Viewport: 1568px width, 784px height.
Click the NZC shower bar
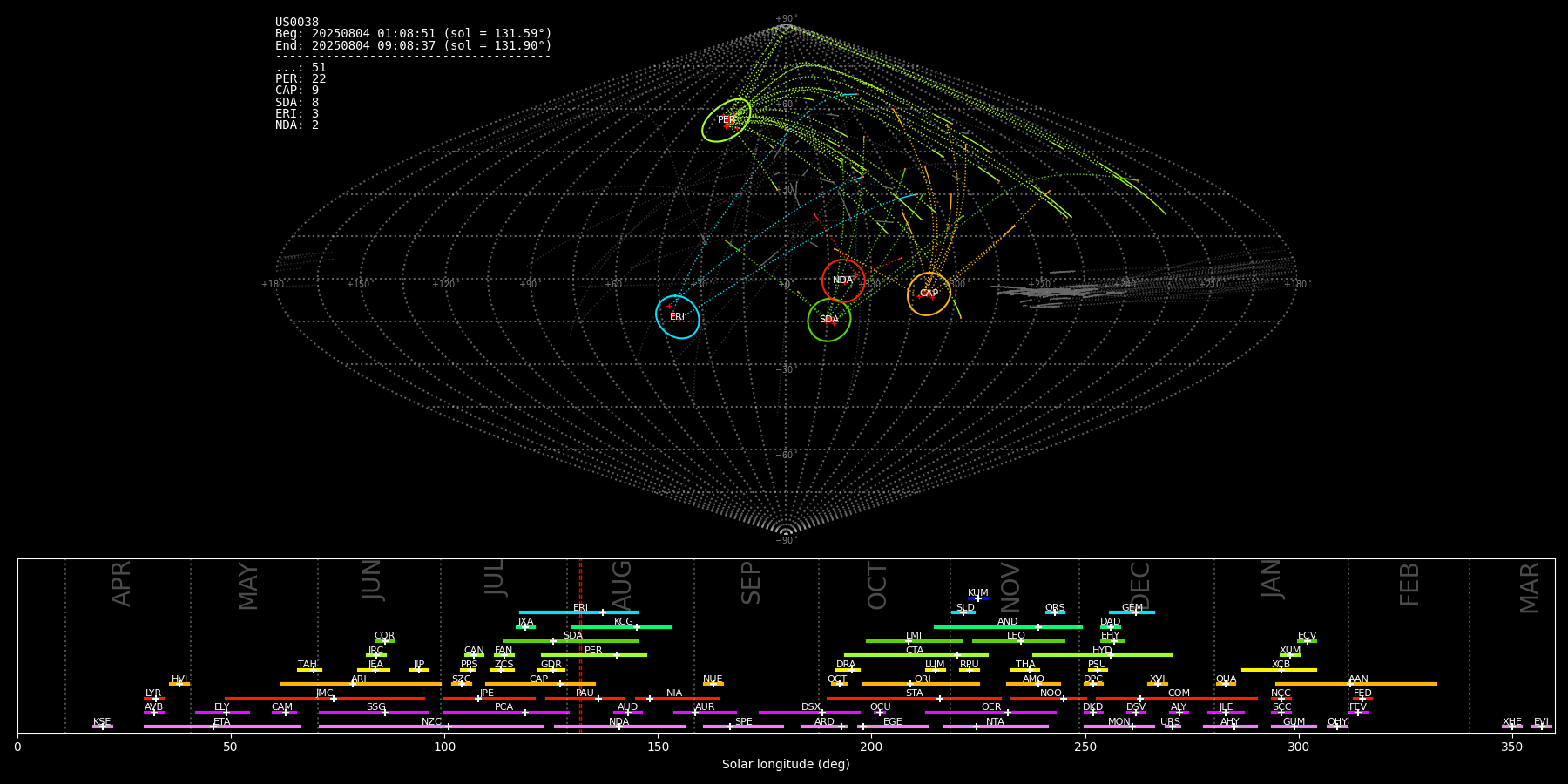point(431,727)
